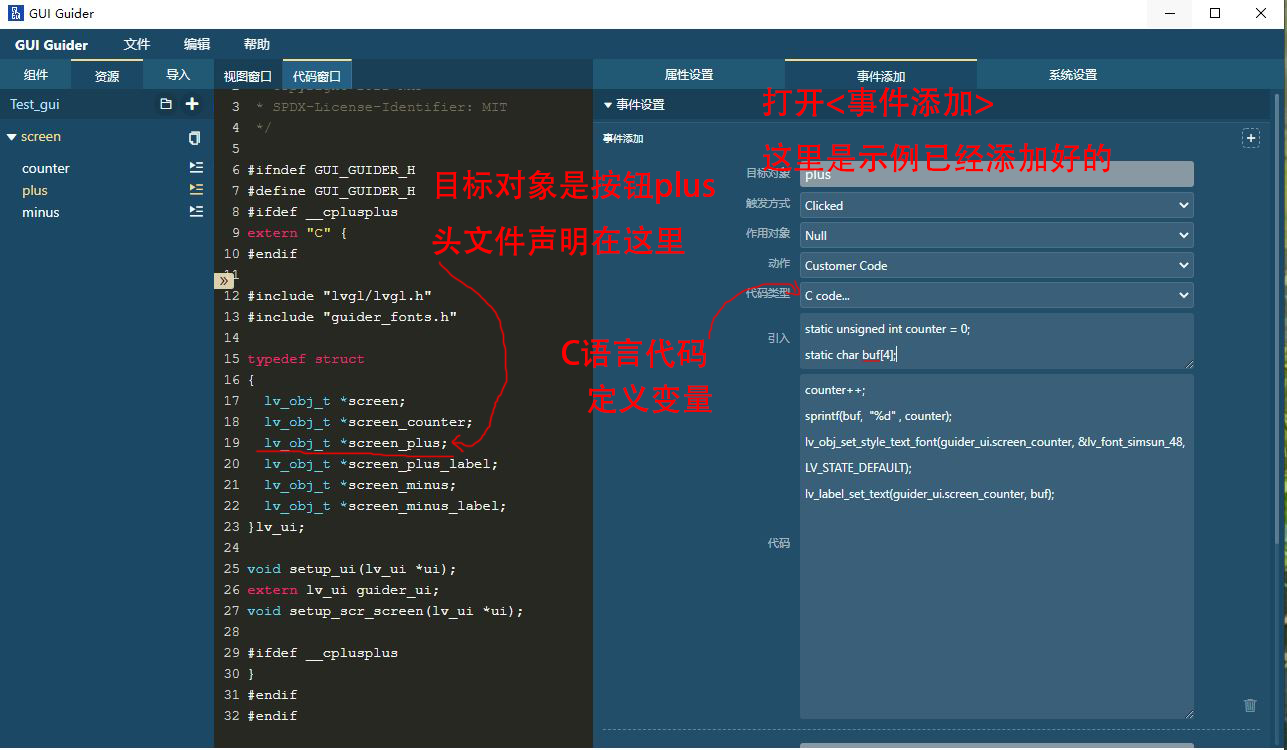Image resolution: width=1287 pixels, height=750 pixels.
Task: Click code line 'extern lv_ui guider_ui;'
Action: point(343,590)
